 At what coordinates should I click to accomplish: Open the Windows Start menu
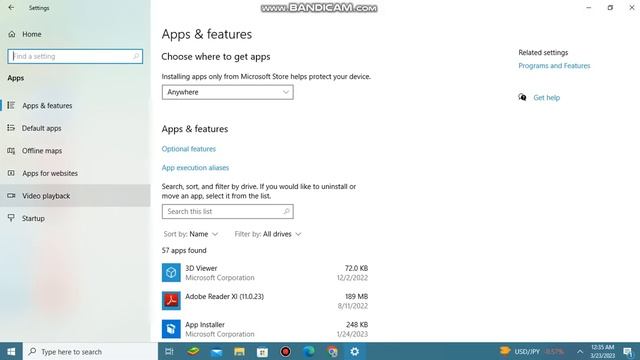point(11,351)
